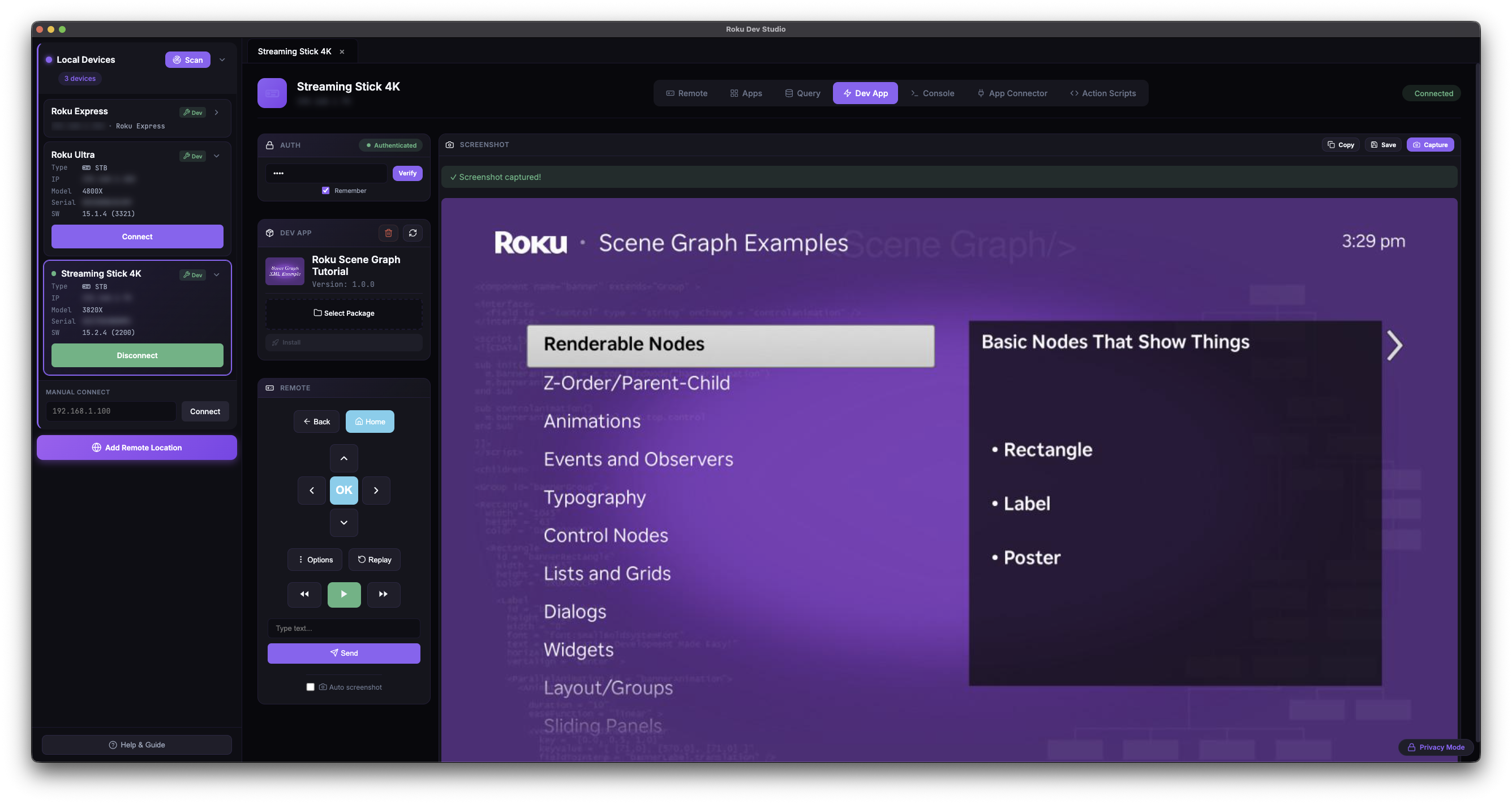Image resolution: width=1512 pixels, height=804 pixels.
Task: Click the dev password field
Action: click(x=327, y=173)
